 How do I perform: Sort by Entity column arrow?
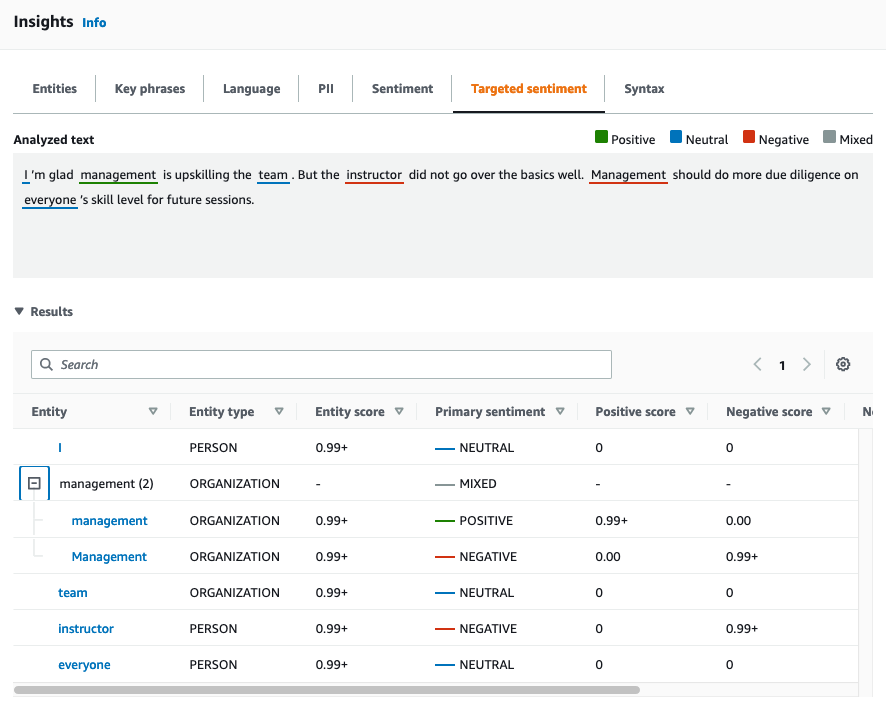pyautogui.click(x=153, y=412)
